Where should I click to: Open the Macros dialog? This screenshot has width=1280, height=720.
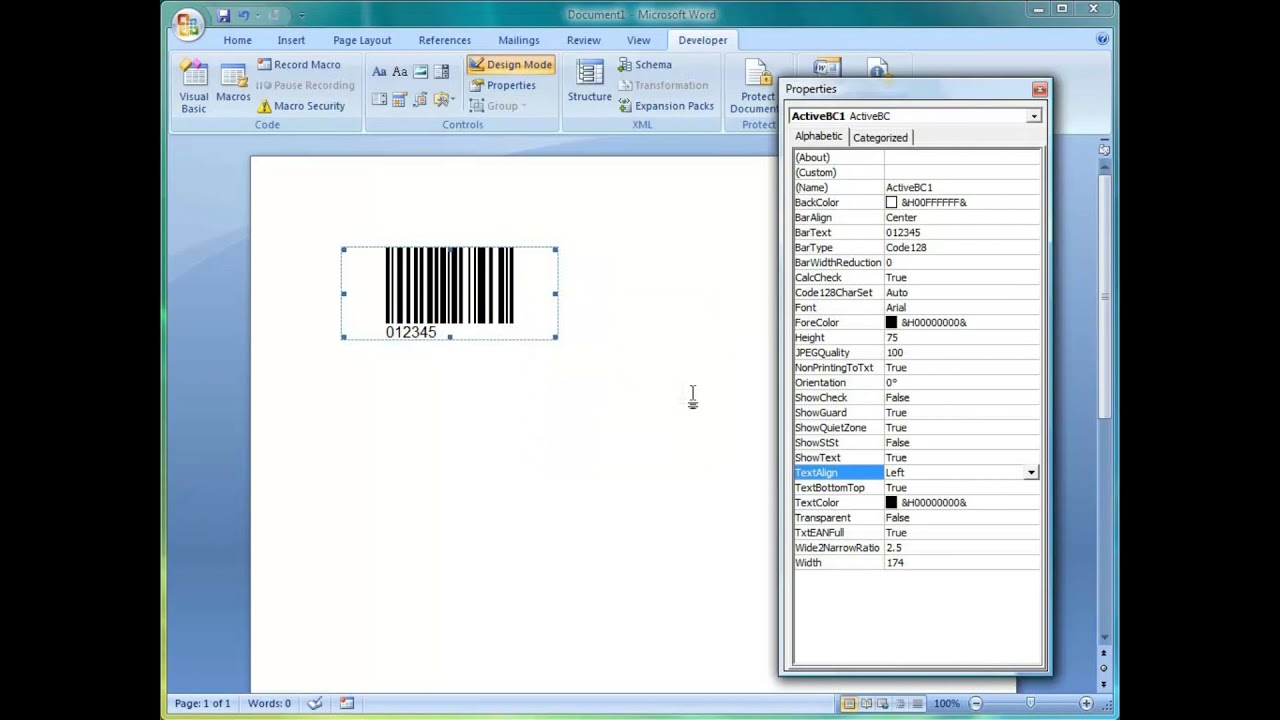[x=233, y=82]
